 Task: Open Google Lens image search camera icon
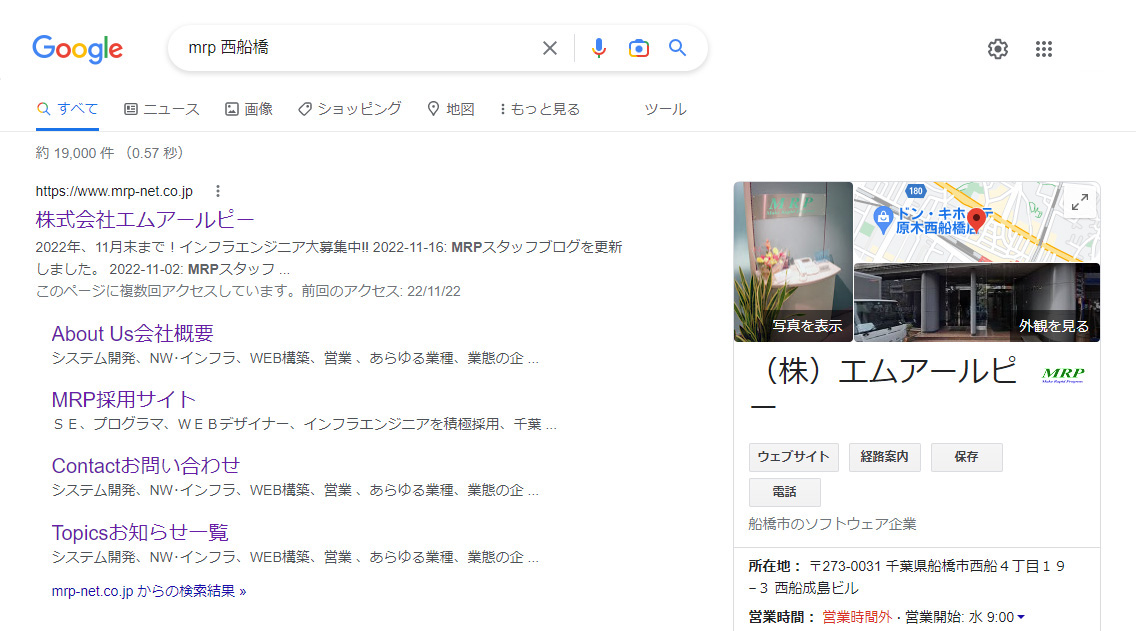coord(638,48)
